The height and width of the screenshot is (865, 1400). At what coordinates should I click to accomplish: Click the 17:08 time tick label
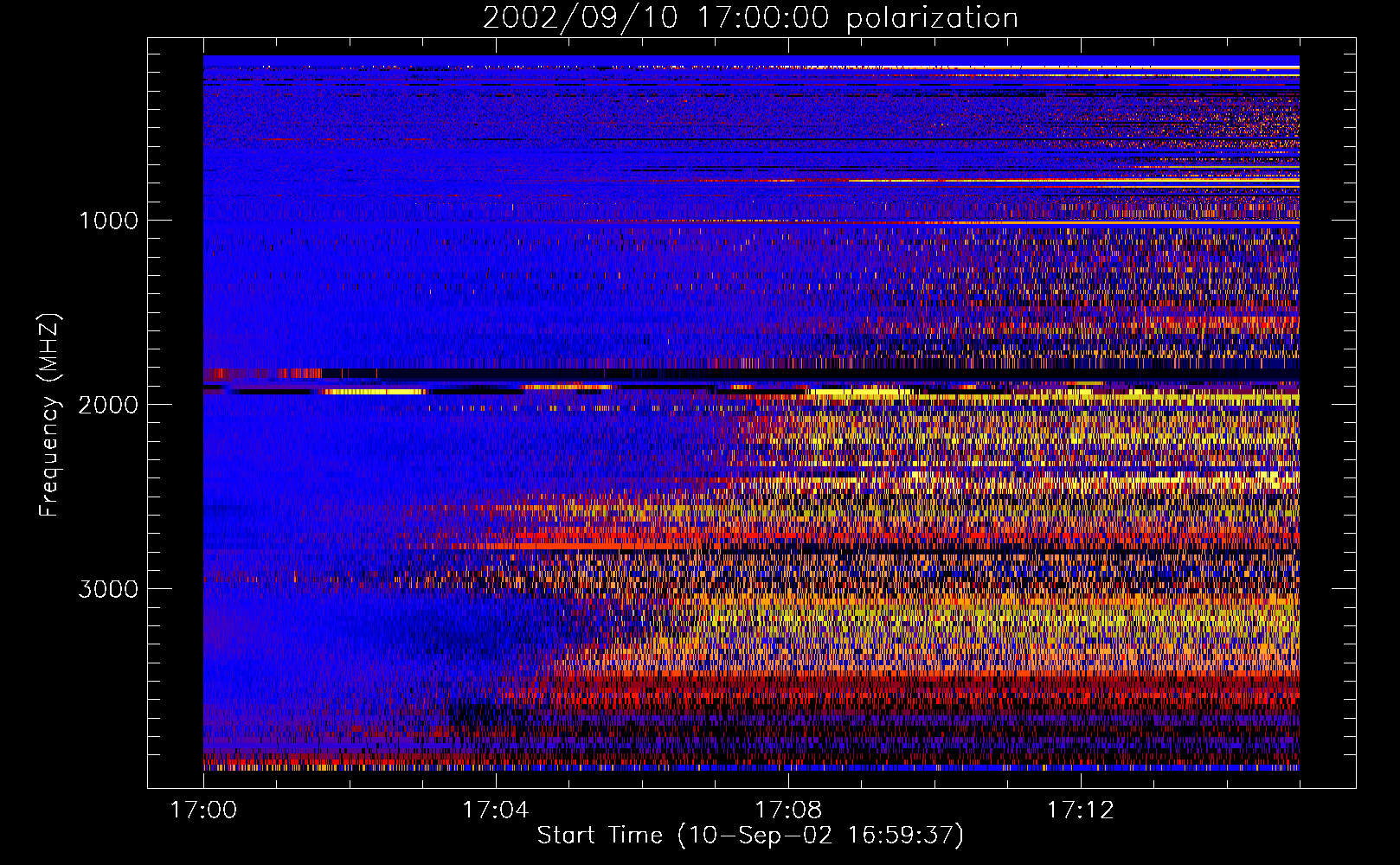click(787, 811)
